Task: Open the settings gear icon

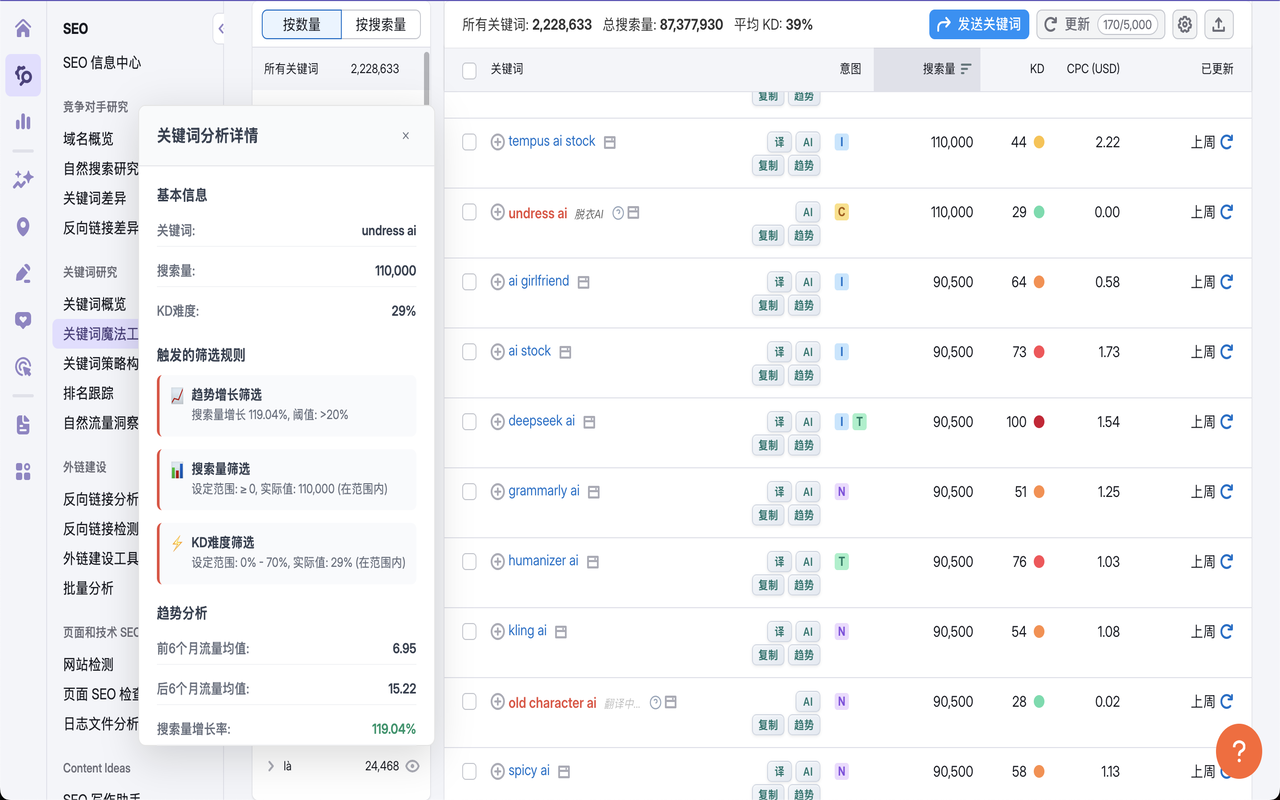Action: click(x=1185, y=25)
